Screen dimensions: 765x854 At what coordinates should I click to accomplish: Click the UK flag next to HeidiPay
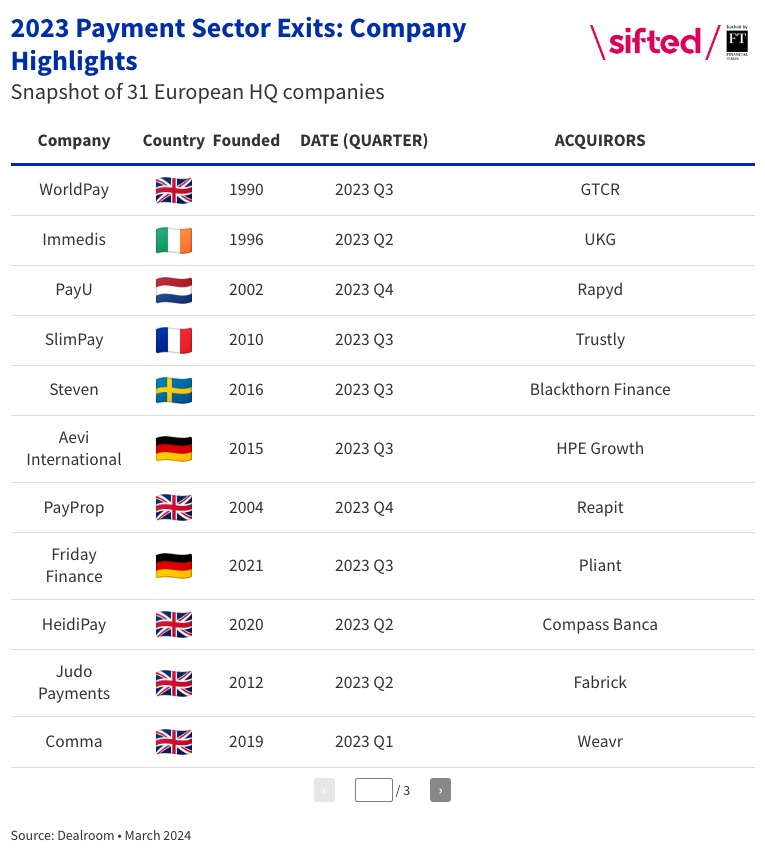[x=173, y=624]
